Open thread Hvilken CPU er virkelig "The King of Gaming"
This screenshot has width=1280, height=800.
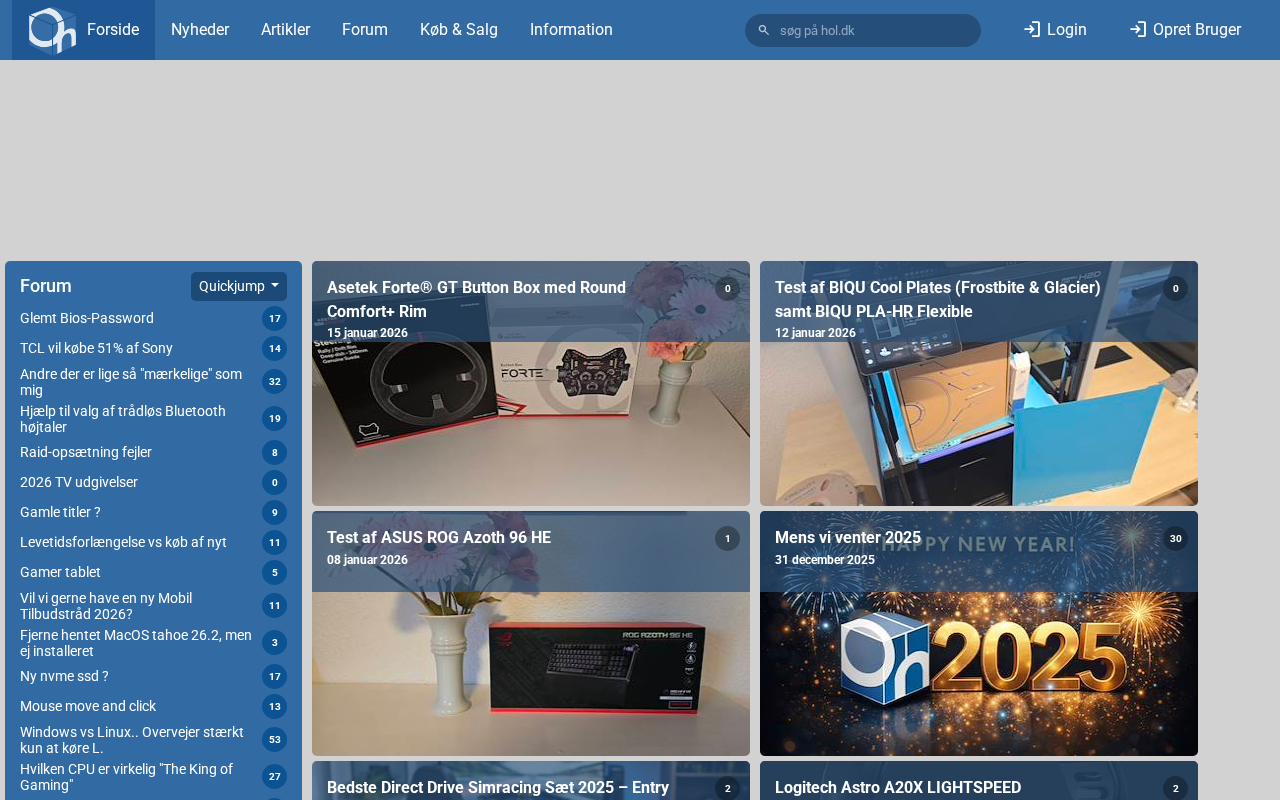click(x=126, y=777)
